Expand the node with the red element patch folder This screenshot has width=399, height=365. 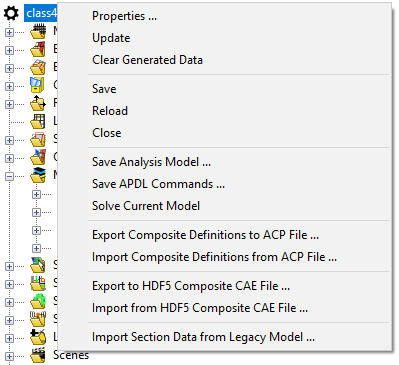click(x=9, y=50)
